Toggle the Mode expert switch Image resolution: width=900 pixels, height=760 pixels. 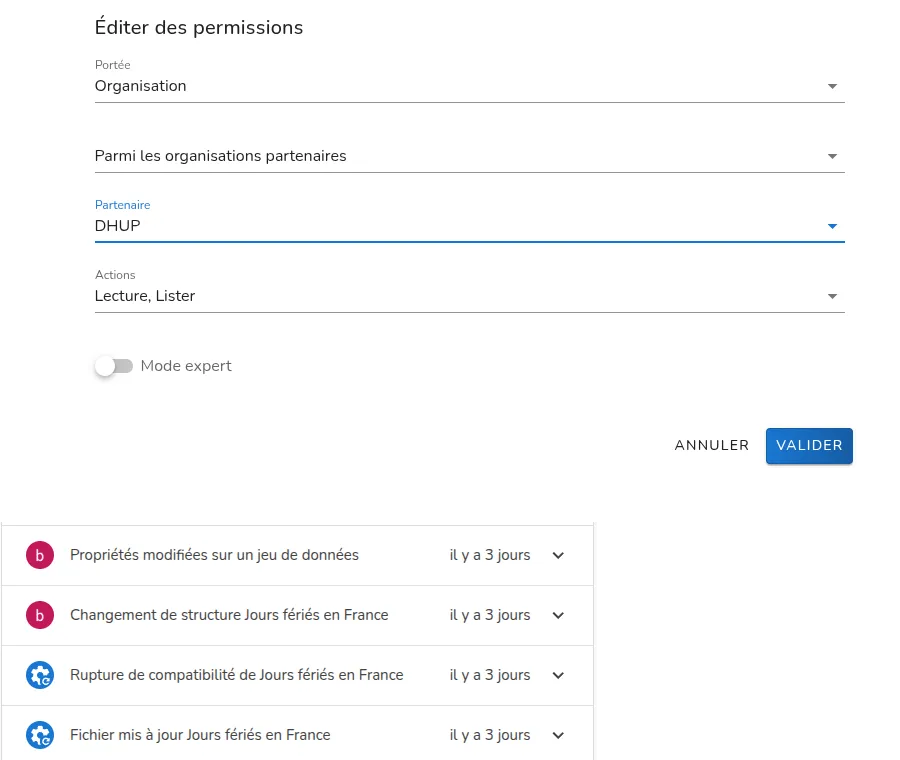click(x=114, y=366)
